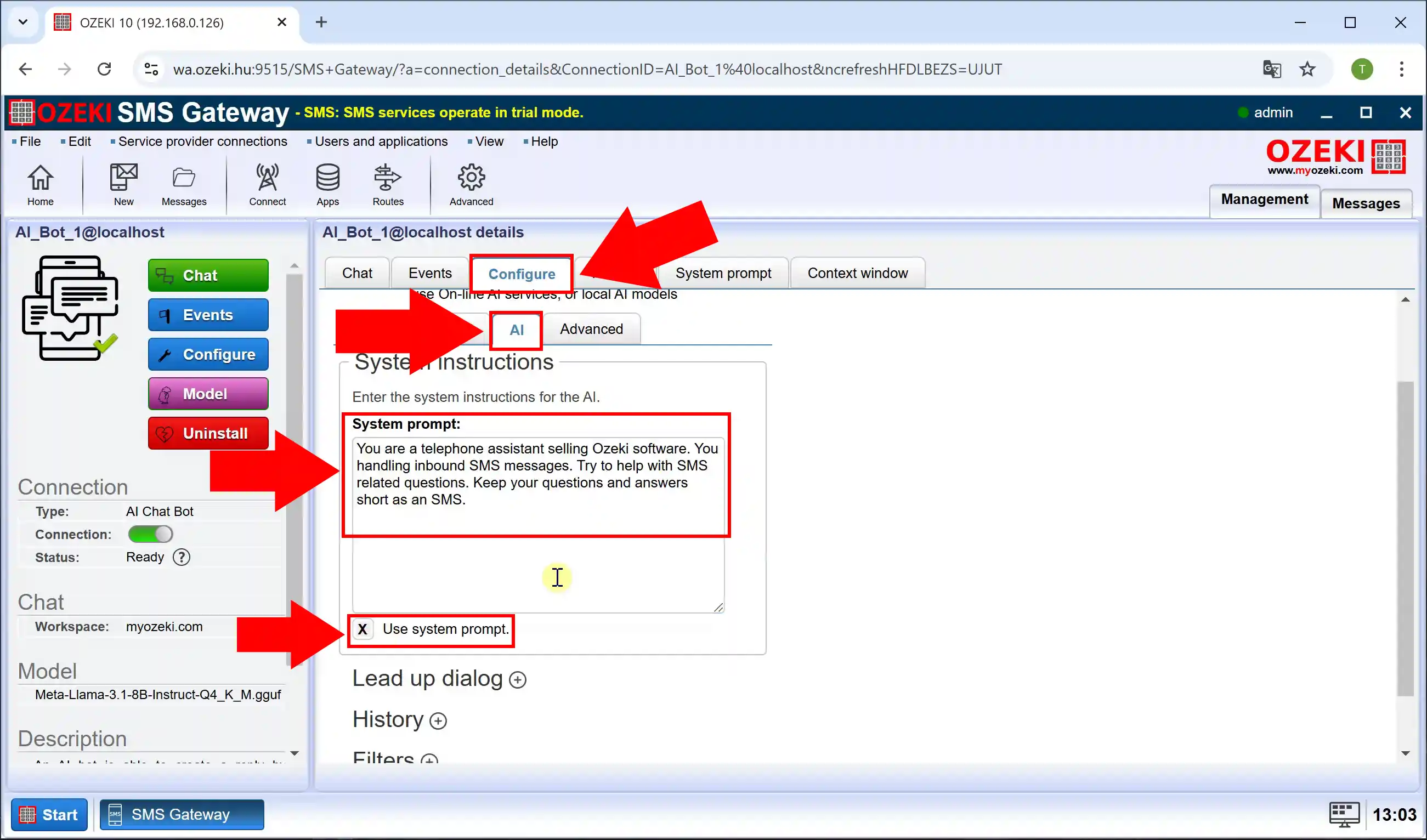The width and height of the screenshot is (1427, 840).
Task: Open the System prompt tab
Action: (x=723, y=273)
